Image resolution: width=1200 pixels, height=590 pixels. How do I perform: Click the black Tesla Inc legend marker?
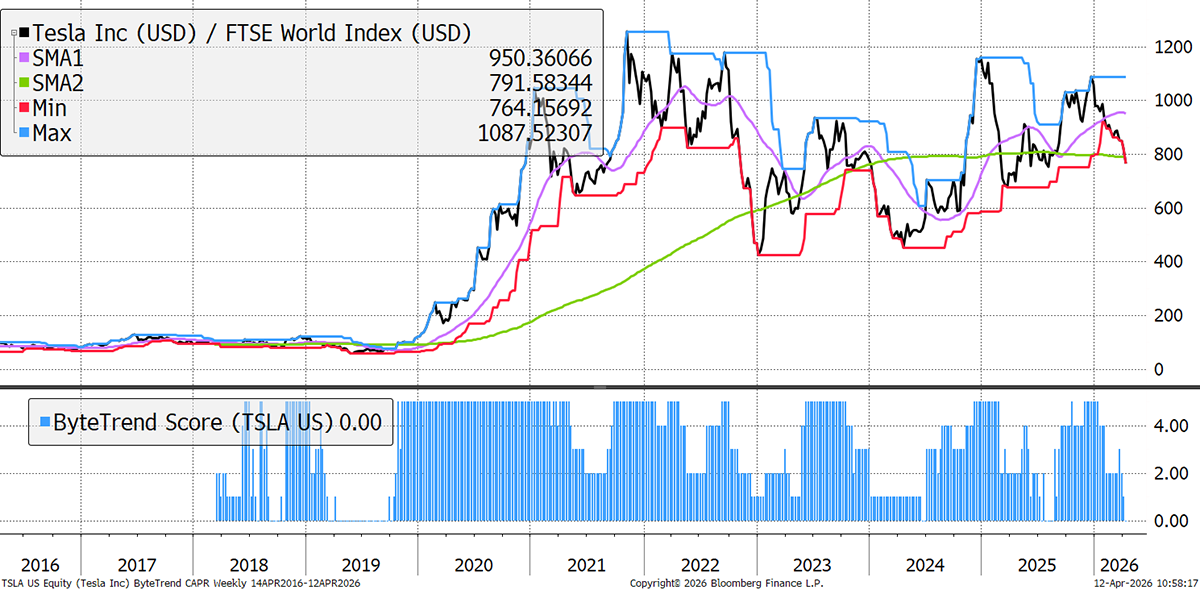tap(23, 35)
